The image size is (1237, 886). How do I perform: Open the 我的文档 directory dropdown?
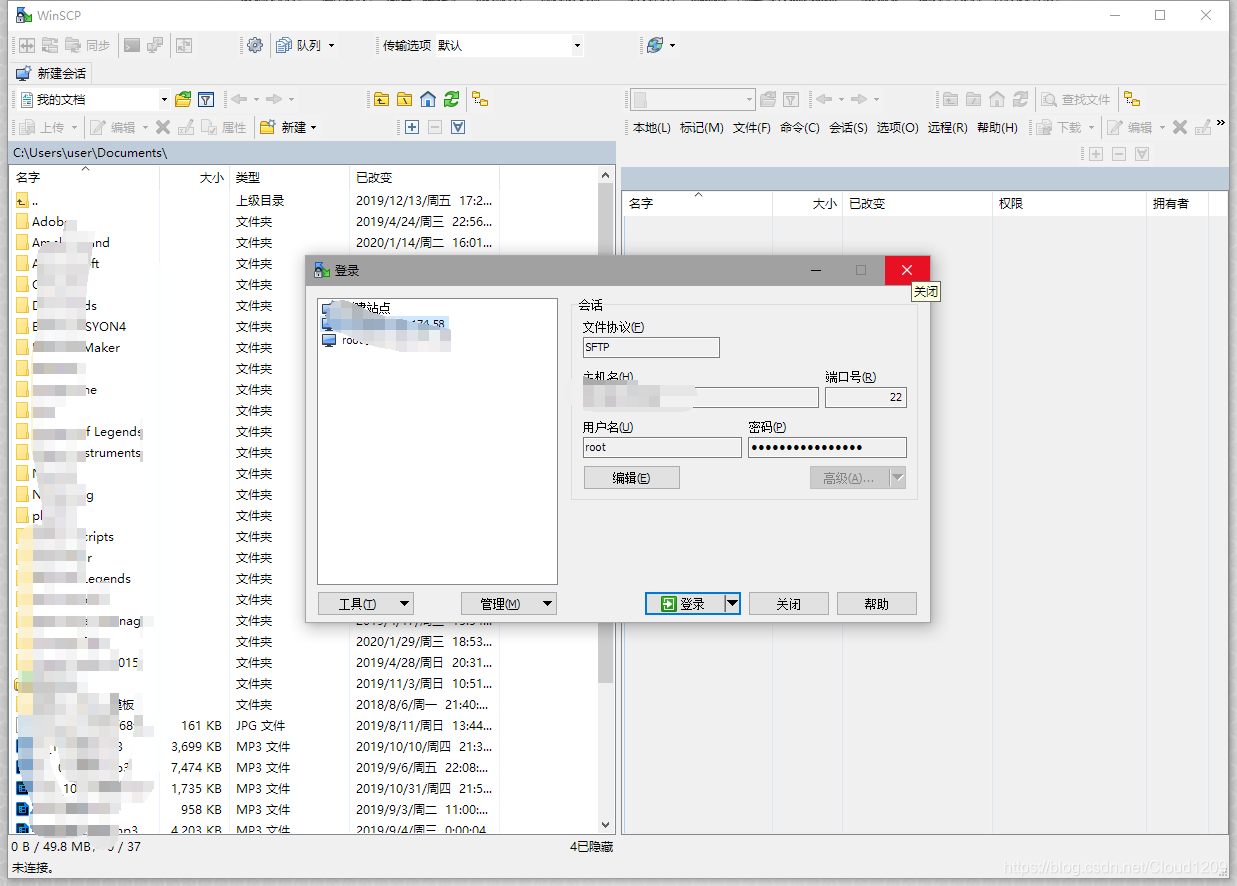(x=164, y=99)
